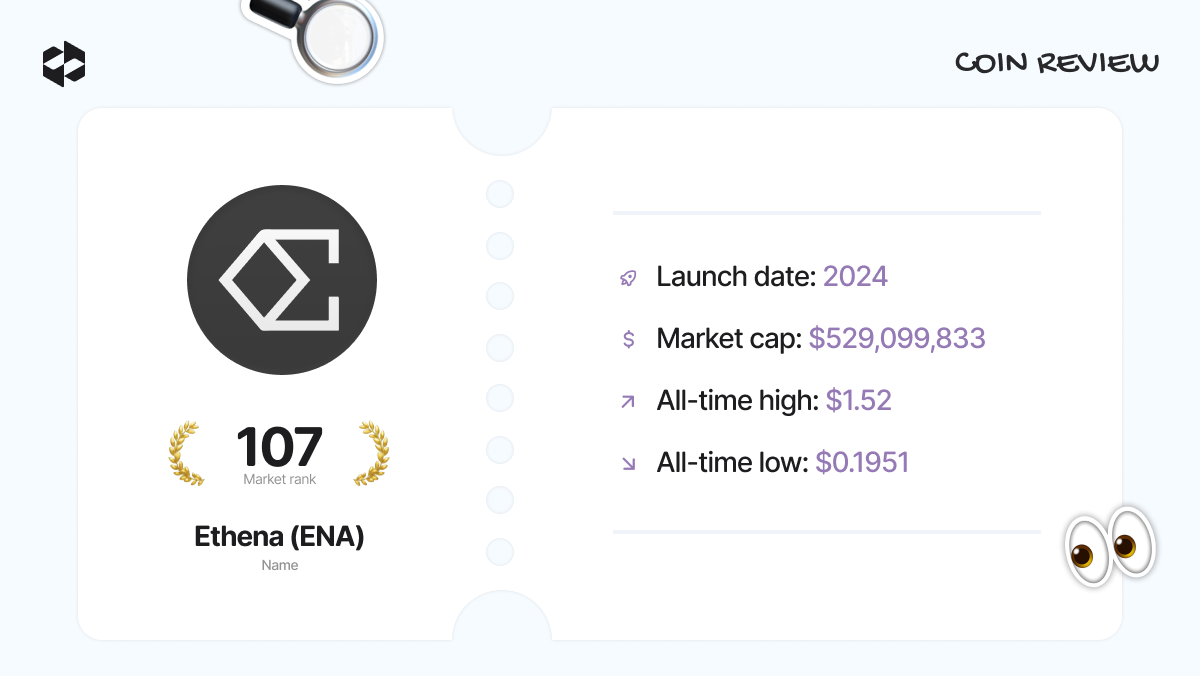Click the market rank number 107
1200x676 pixels.
[280, 447]
